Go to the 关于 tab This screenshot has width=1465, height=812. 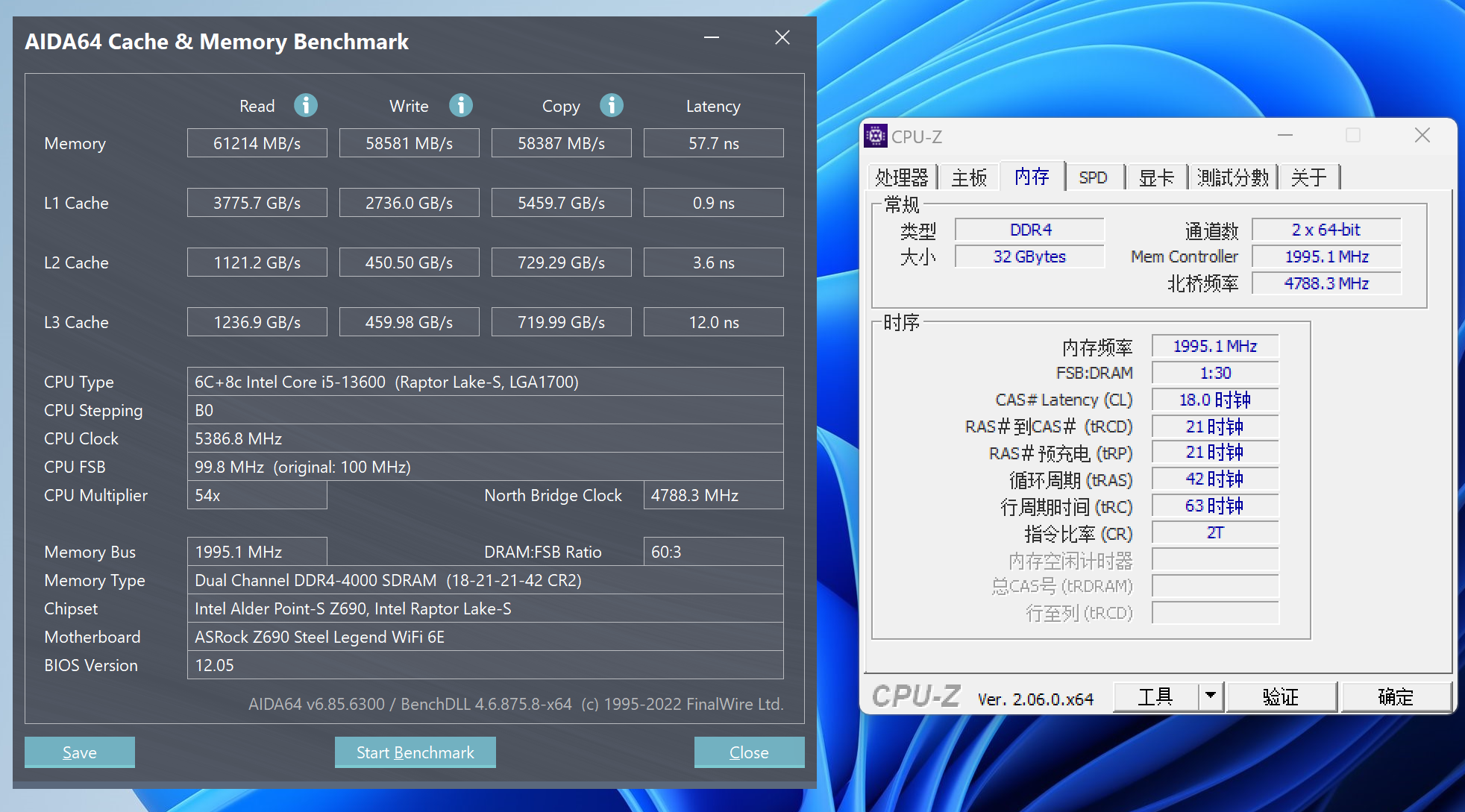[x=1308, y=177]
